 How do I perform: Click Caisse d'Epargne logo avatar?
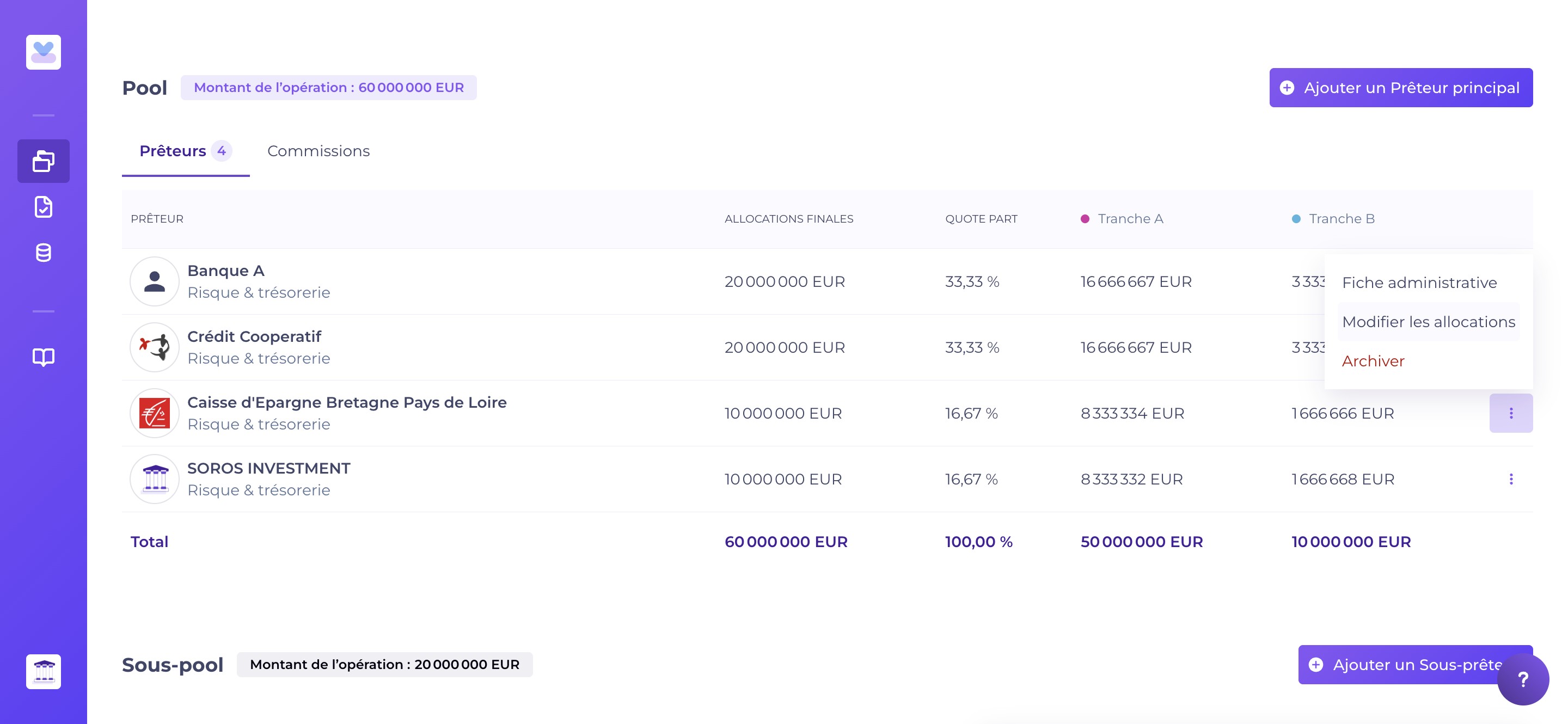155,414
